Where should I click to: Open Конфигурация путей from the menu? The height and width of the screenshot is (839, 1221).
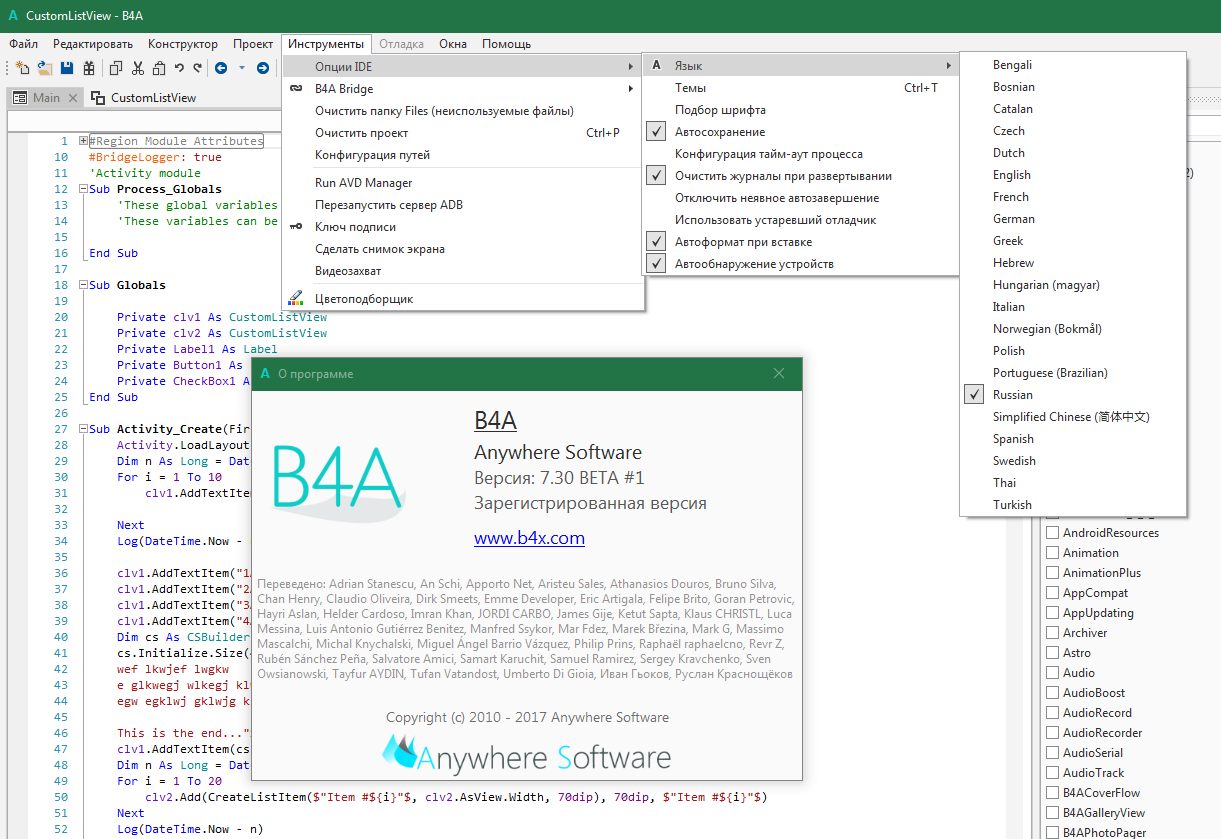coord(463,155)
